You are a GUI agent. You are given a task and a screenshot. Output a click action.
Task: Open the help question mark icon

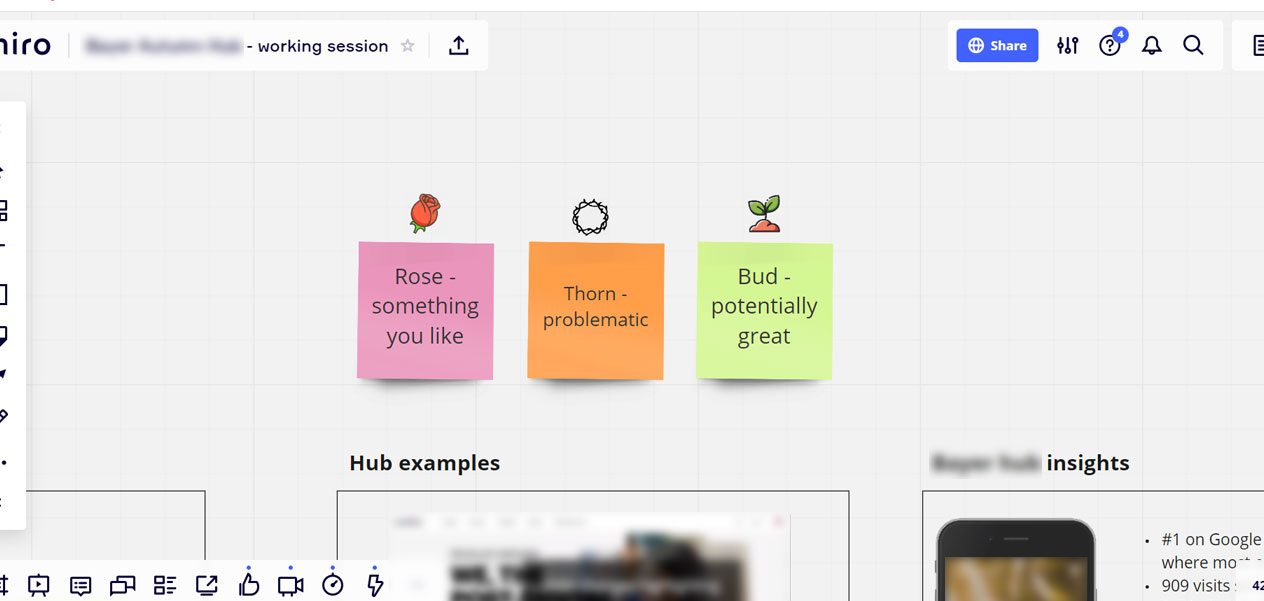point(1110,46)
